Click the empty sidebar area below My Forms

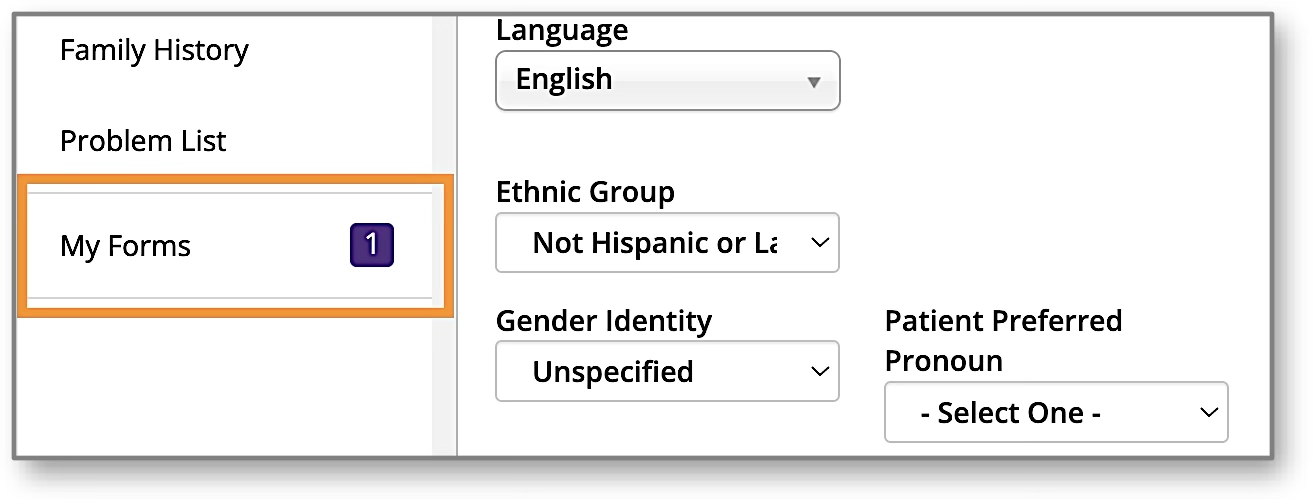click(220, 385)
